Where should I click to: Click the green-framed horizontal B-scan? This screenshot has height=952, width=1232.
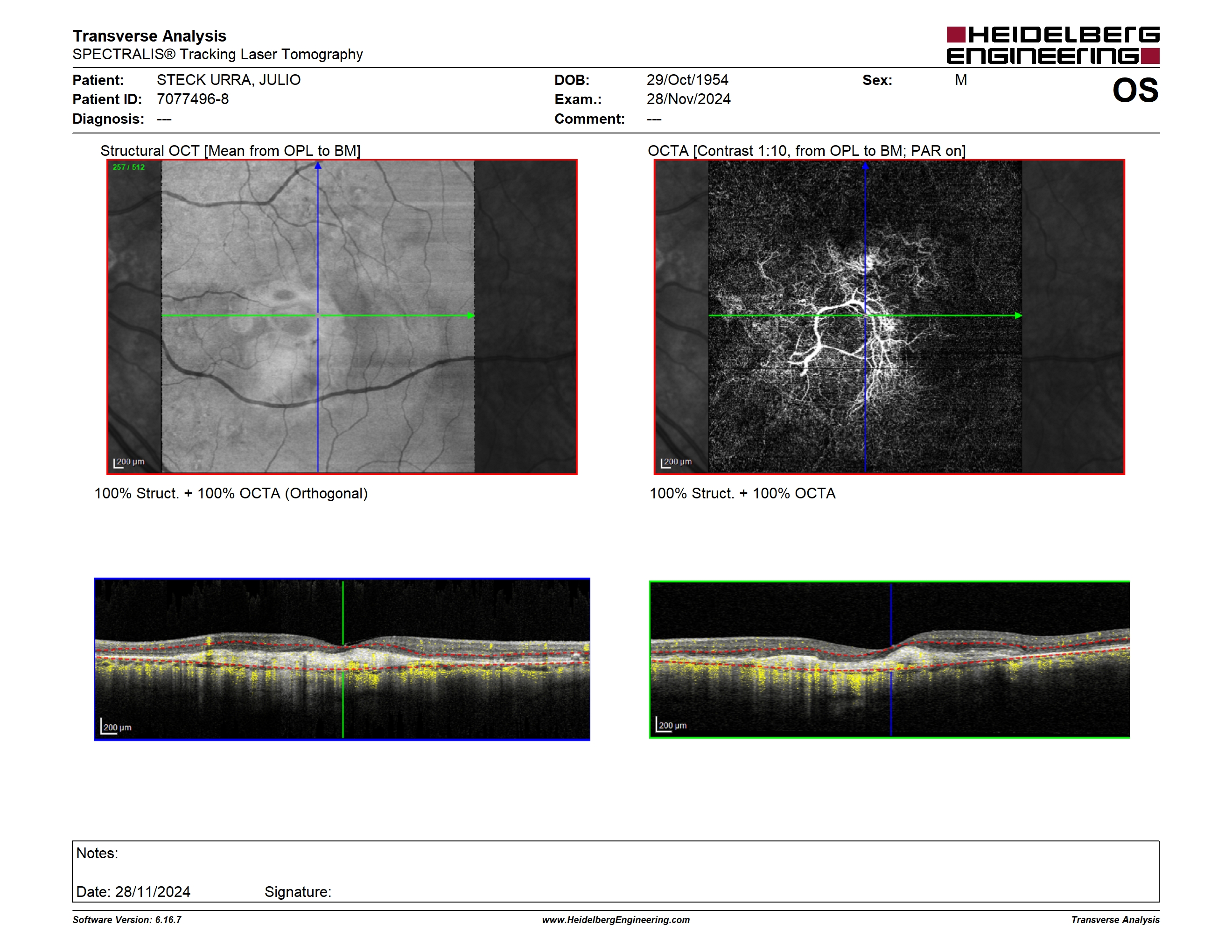889,659
